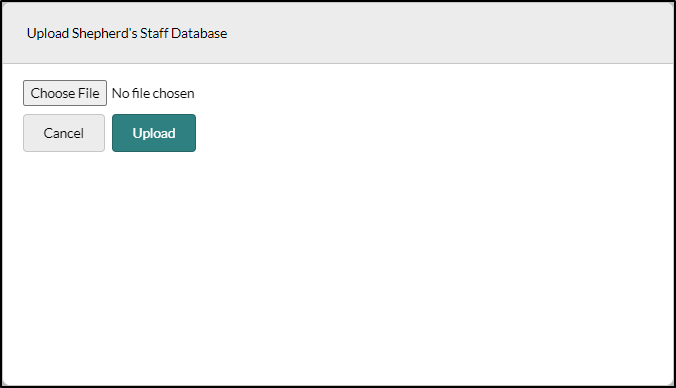The width and height of the screenshot is (676, 388).
Task: Click the word "Database" in the title
Action: click(199, 33)
